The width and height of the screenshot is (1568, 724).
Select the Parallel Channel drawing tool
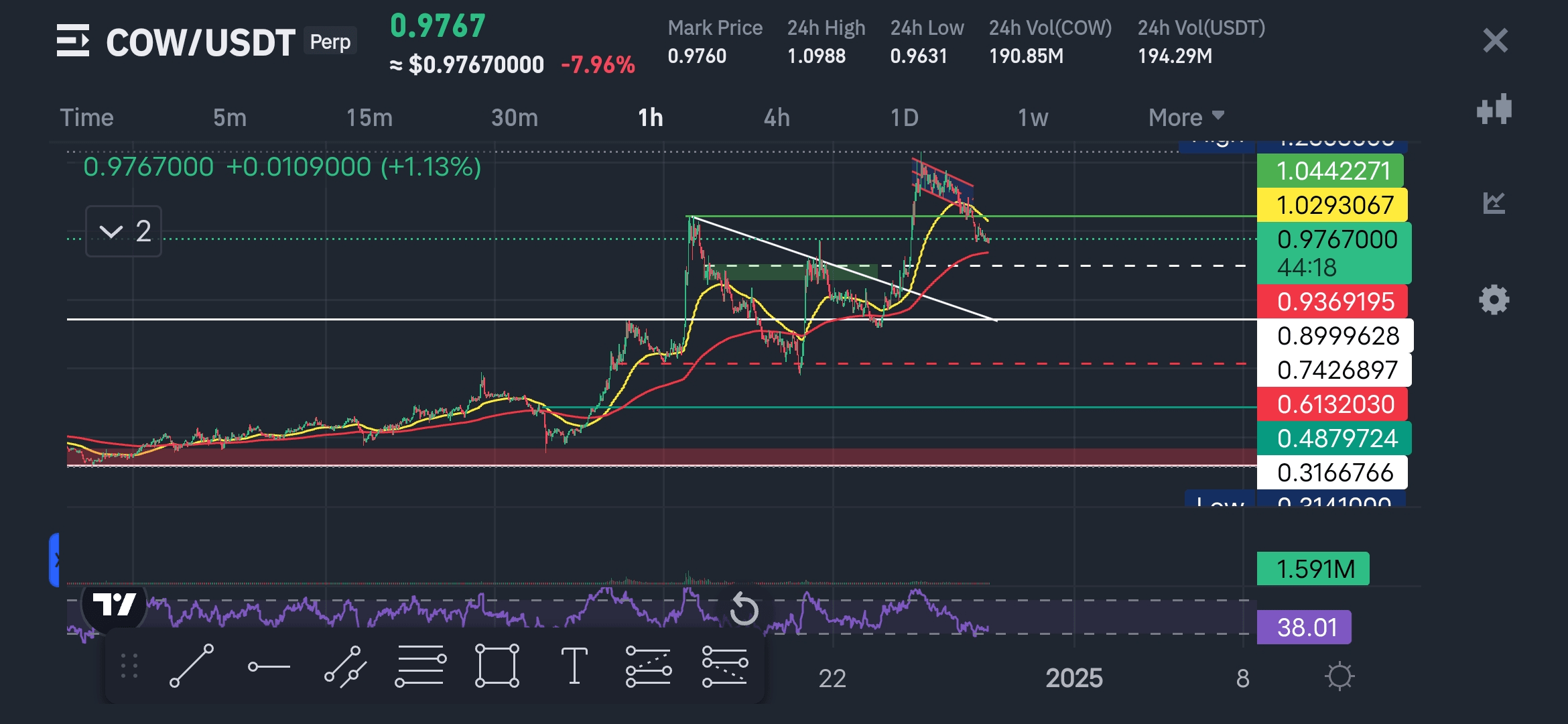[345, 666]
